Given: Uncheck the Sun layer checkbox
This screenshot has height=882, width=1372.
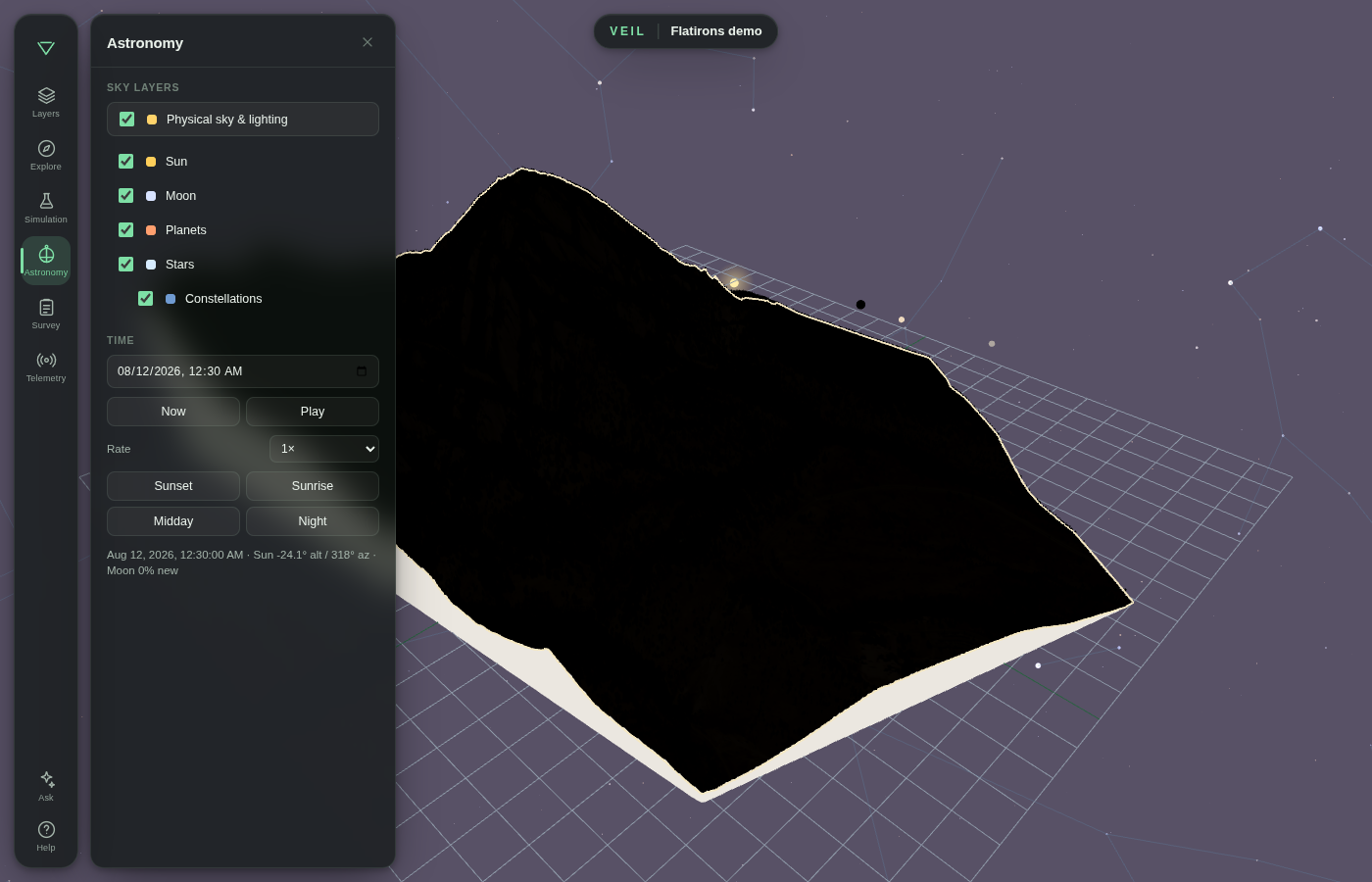Looking at the screenshot, I should 126,162.
